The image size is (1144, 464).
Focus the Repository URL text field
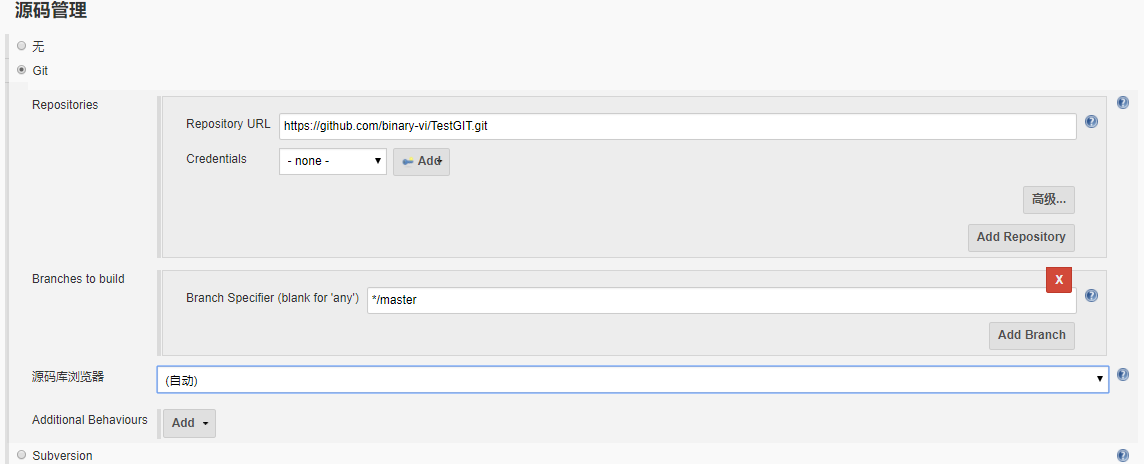[x=677, y=126]
